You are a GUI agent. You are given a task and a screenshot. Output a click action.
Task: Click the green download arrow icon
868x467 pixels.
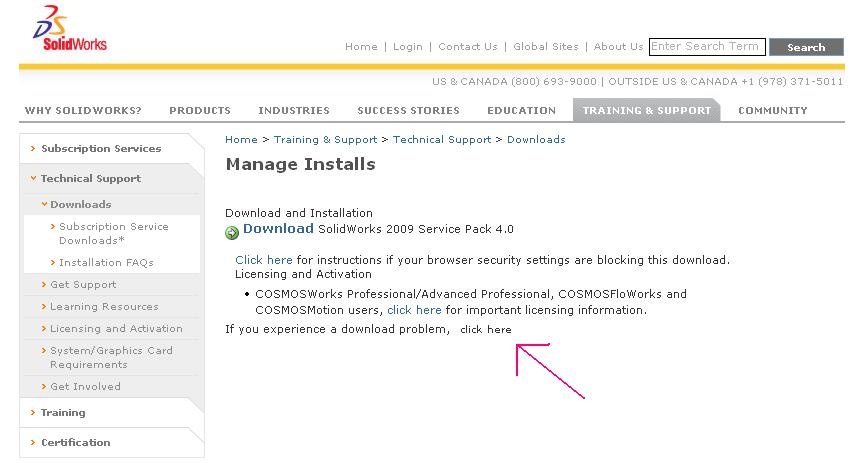232,232
